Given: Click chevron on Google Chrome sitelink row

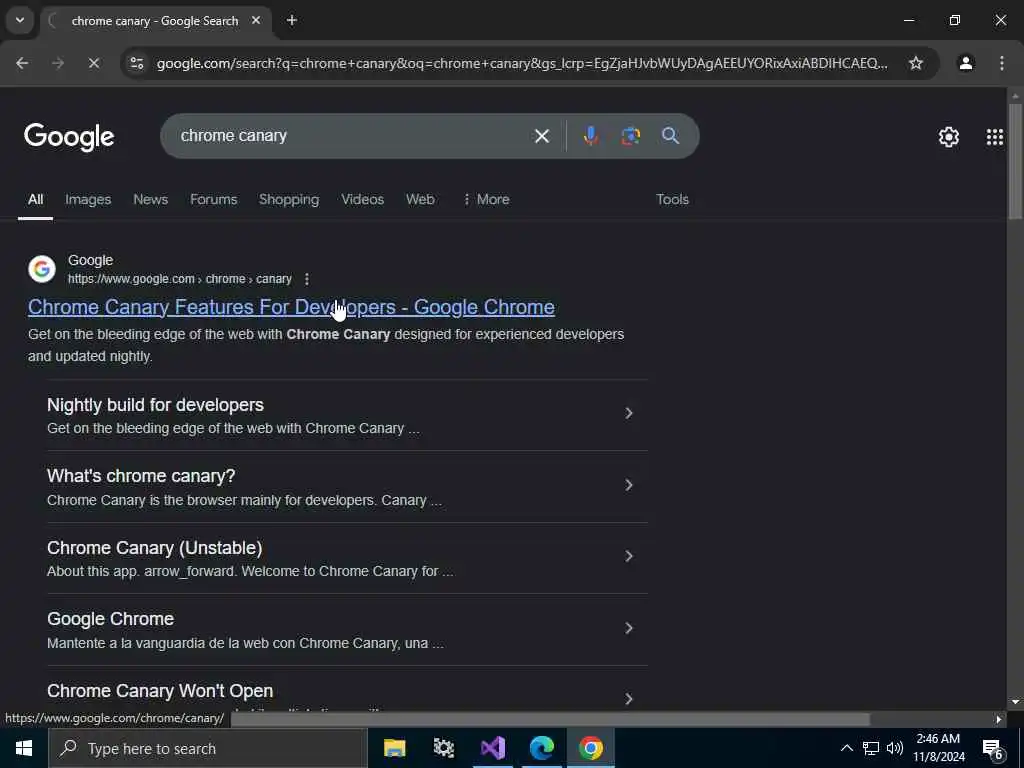Looking at the screenshot, I should 628,628.
